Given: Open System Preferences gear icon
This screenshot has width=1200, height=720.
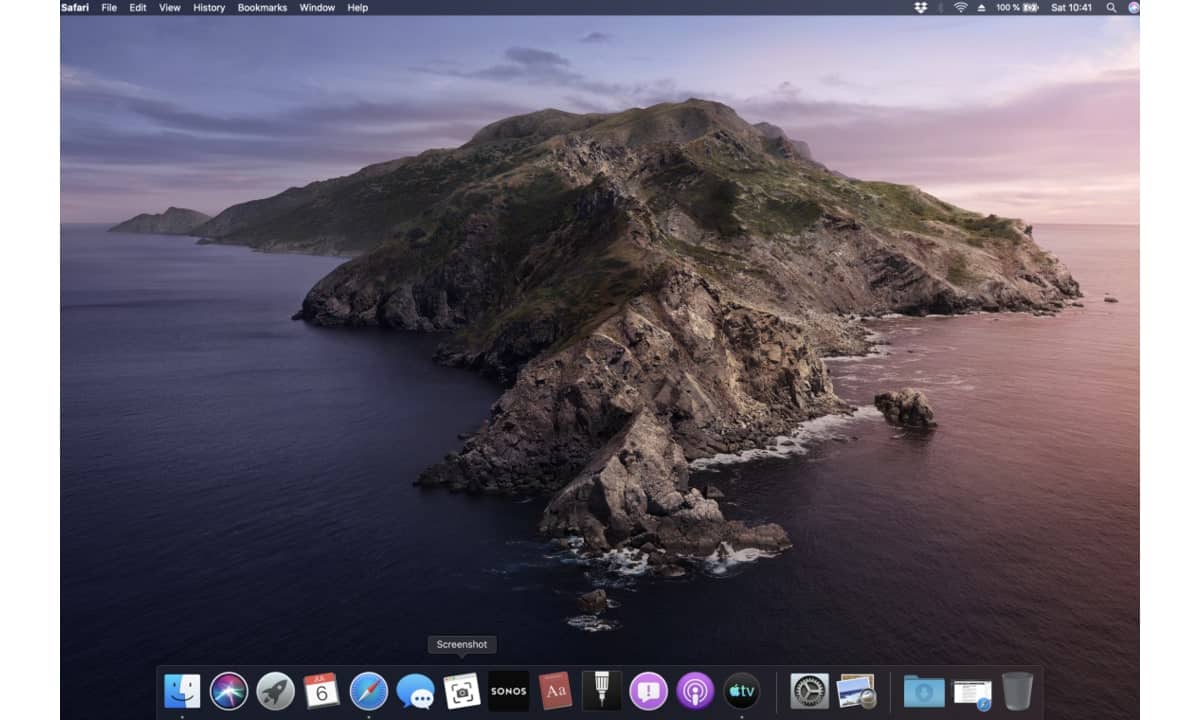Looking at the screenshot, I should click(x=809, y=691).
